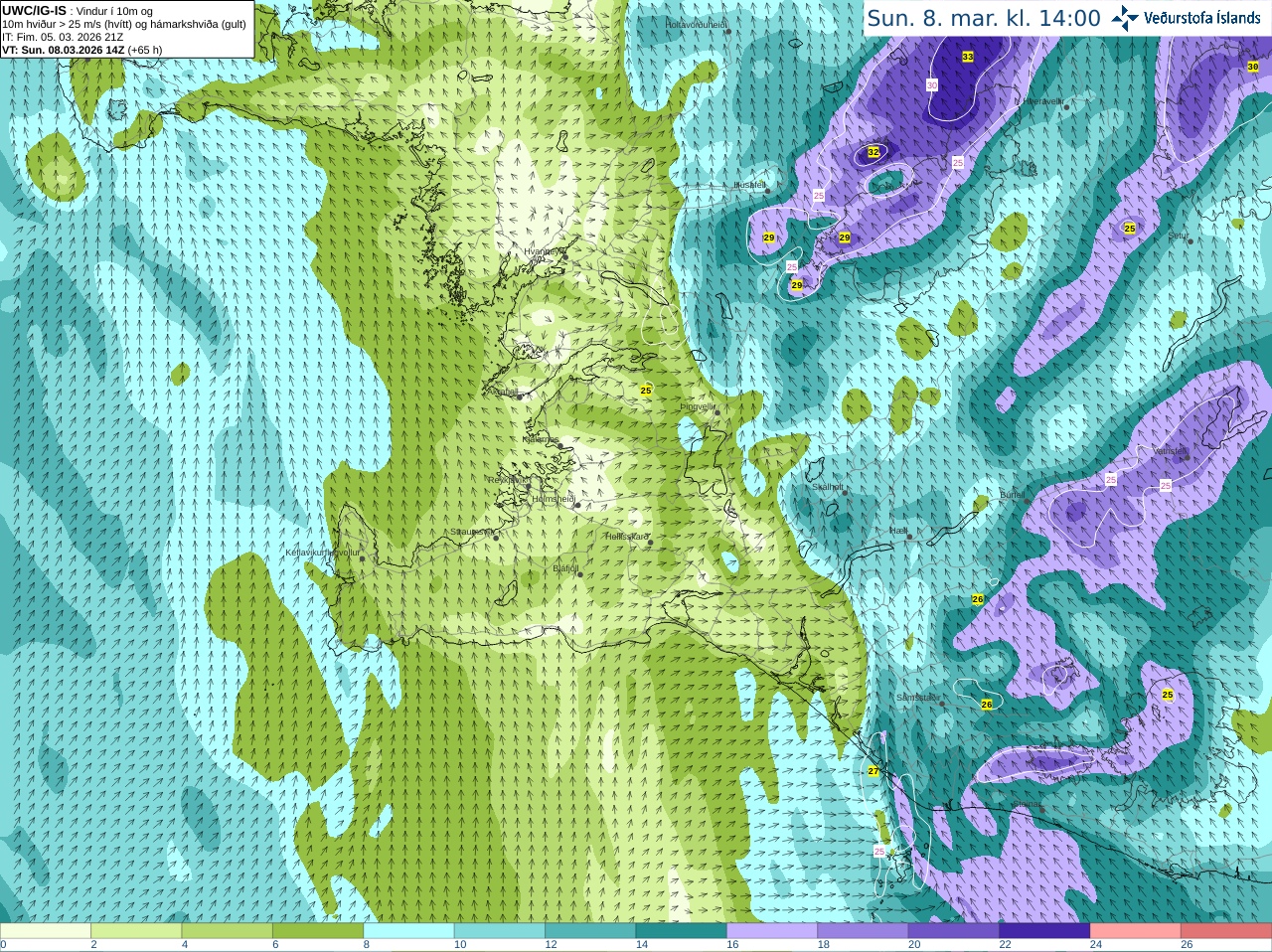The width and height of the screenshot is (1272, 952).
Task: Click the Reykjavík station label
Action: coord(507,480)
